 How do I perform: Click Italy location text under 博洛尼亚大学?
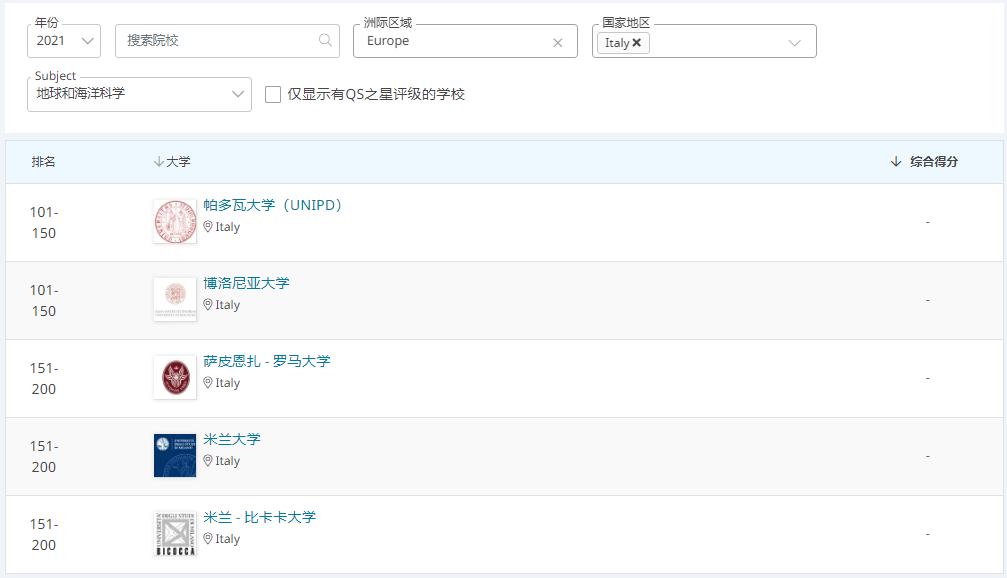(x=227, y=304)
